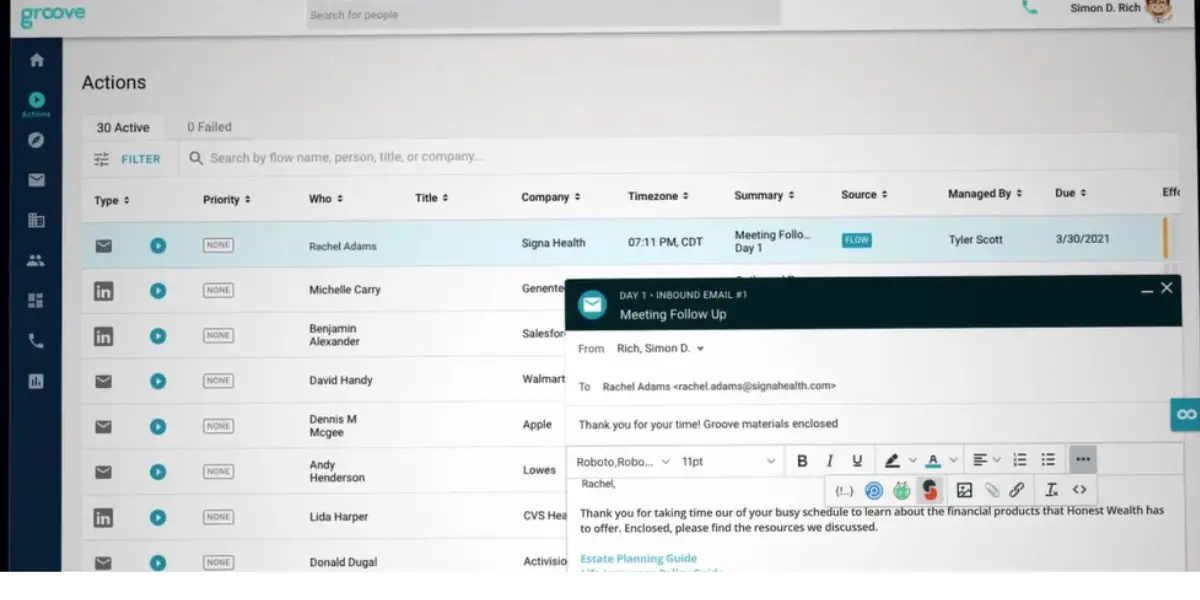The height and width of the screenshot is (600, 1200).
Task: Click the Simon D. Rich user name
Action: [x=1105, y=8]
